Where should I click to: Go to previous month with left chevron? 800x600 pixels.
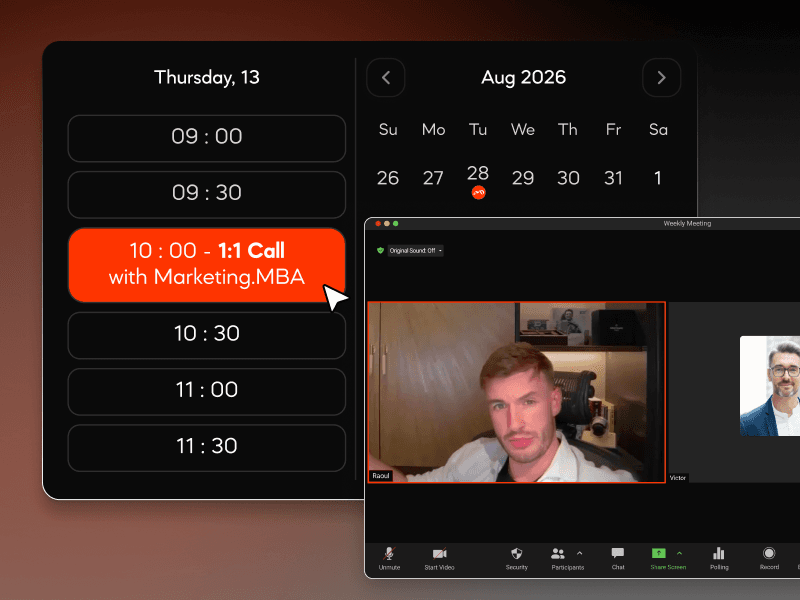386,78
